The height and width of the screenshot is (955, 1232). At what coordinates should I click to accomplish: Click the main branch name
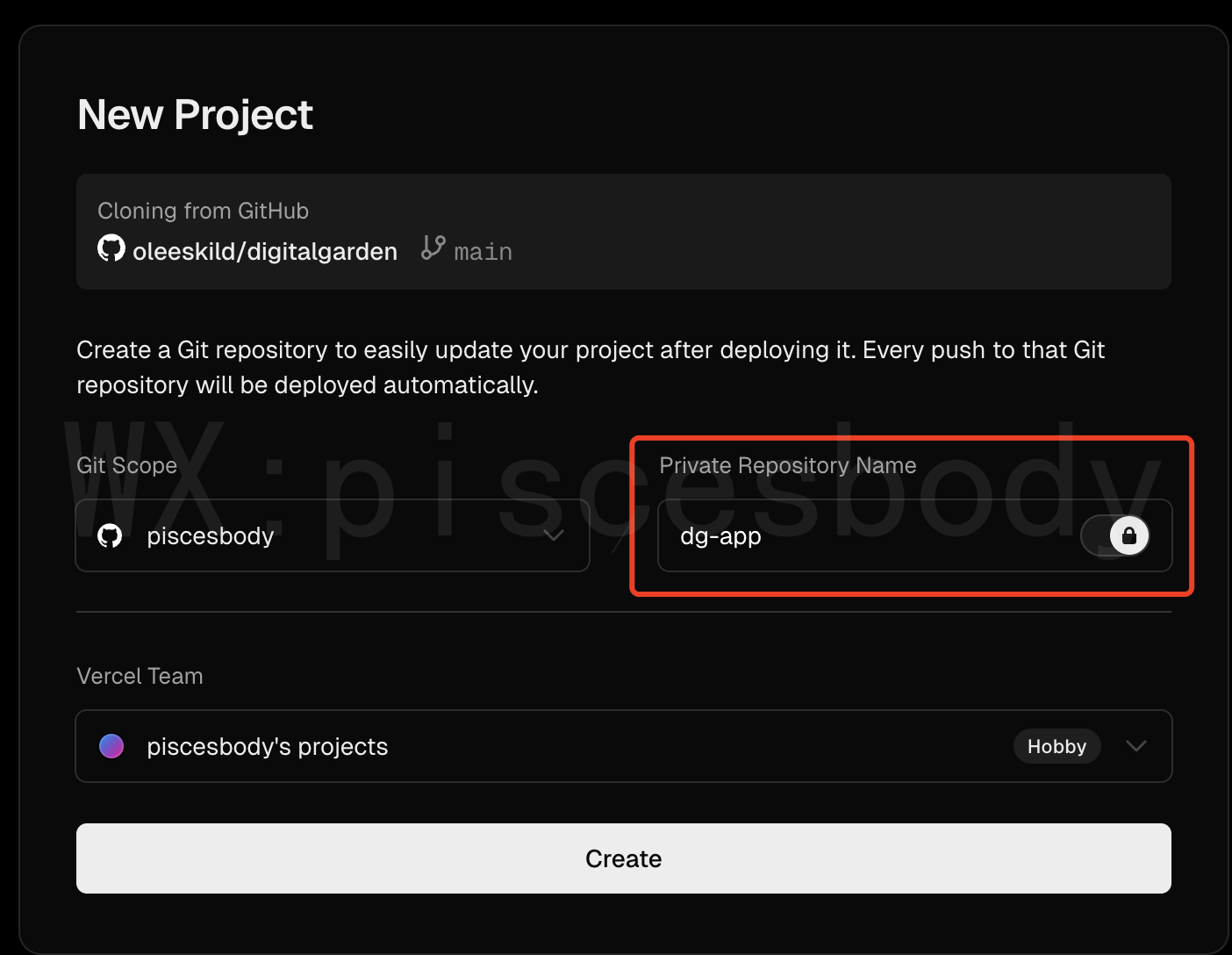[x=483, y=252]
